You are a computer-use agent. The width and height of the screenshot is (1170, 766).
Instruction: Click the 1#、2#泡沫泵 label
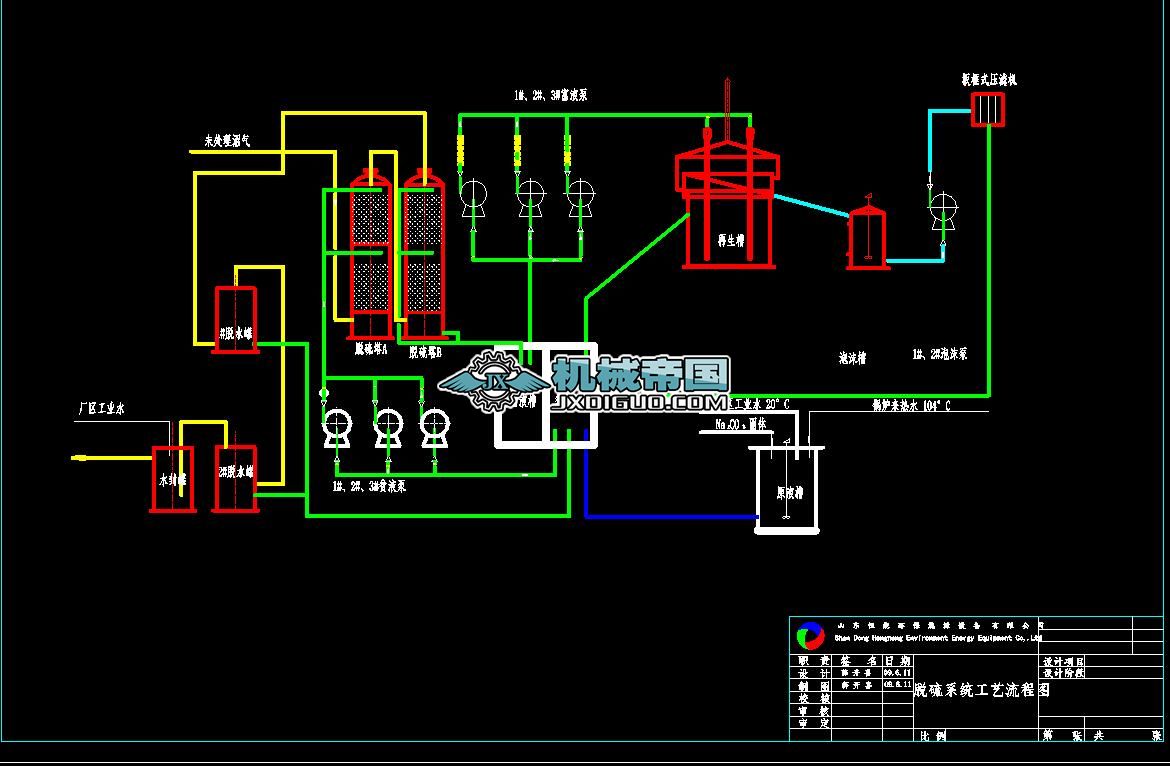939,354
